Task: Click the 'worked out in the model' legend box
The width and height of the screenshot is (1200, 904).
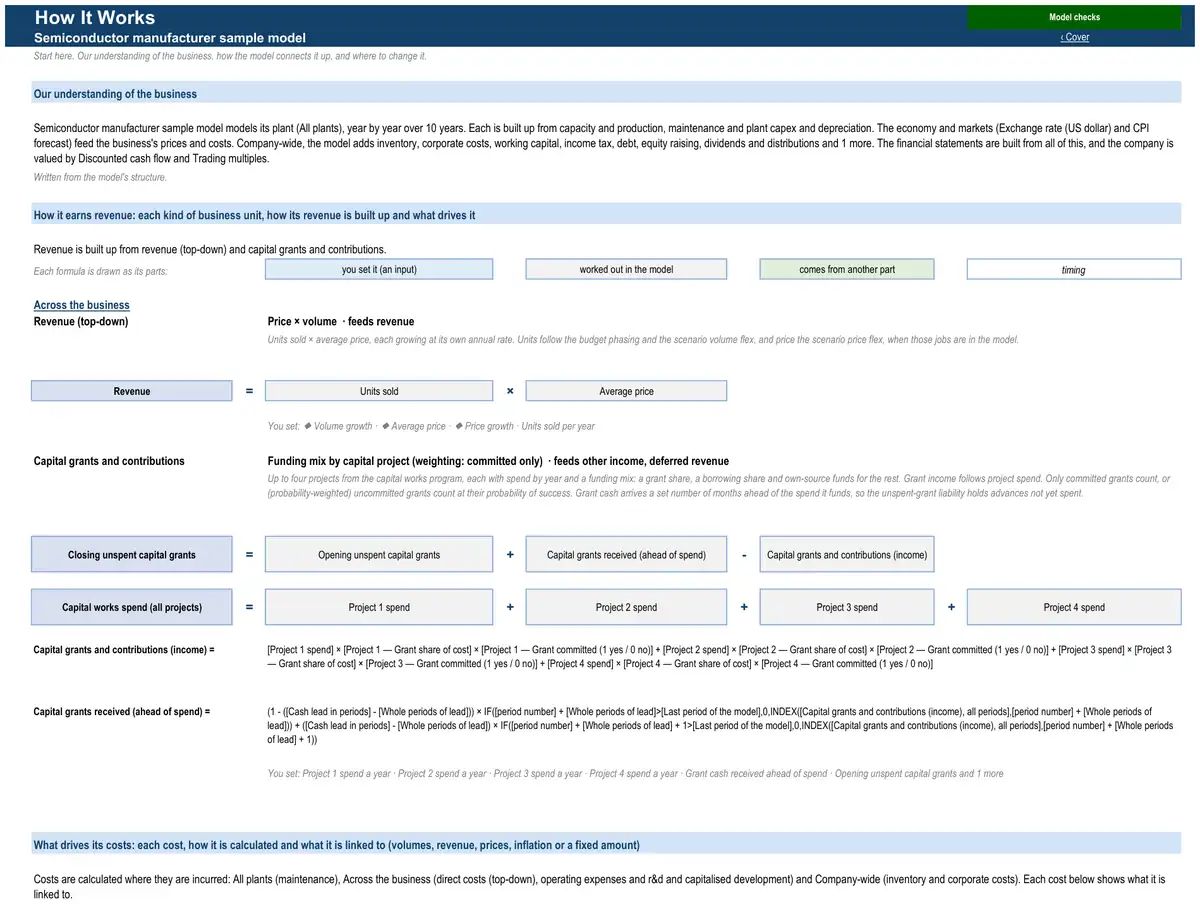Action: 626,269
